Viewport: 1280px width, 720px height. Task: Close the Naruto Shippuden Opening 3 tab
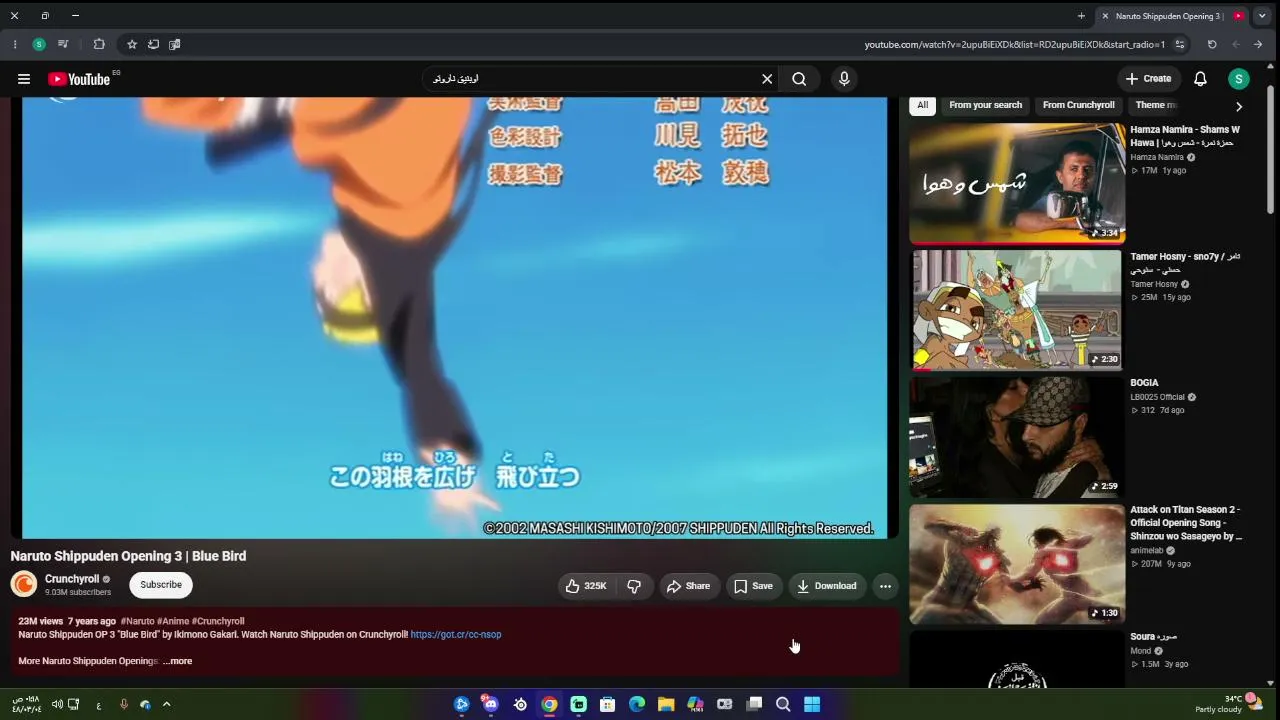[x=1104, y=16]
